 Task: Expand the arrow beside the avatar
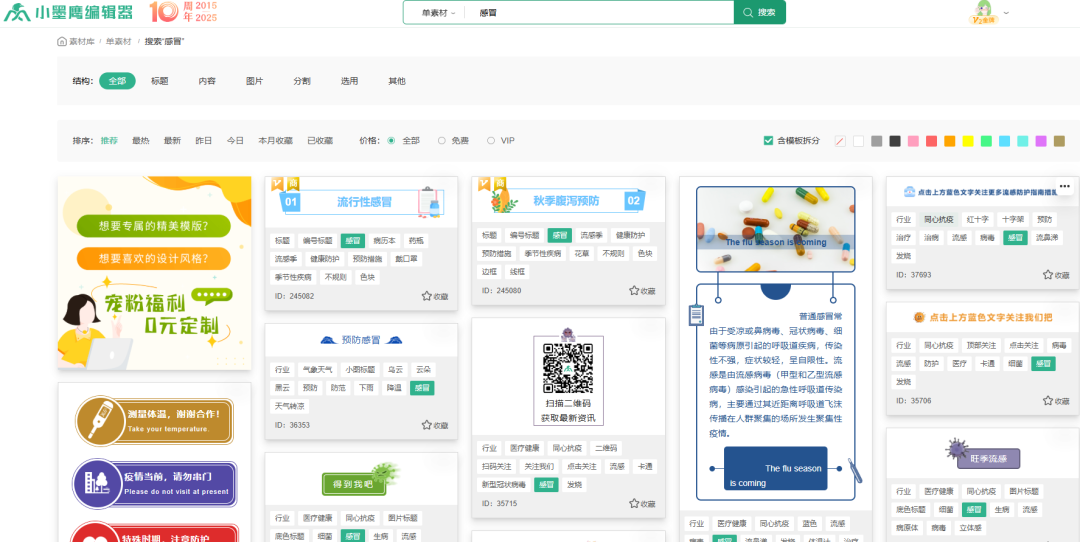[1006, 12]
